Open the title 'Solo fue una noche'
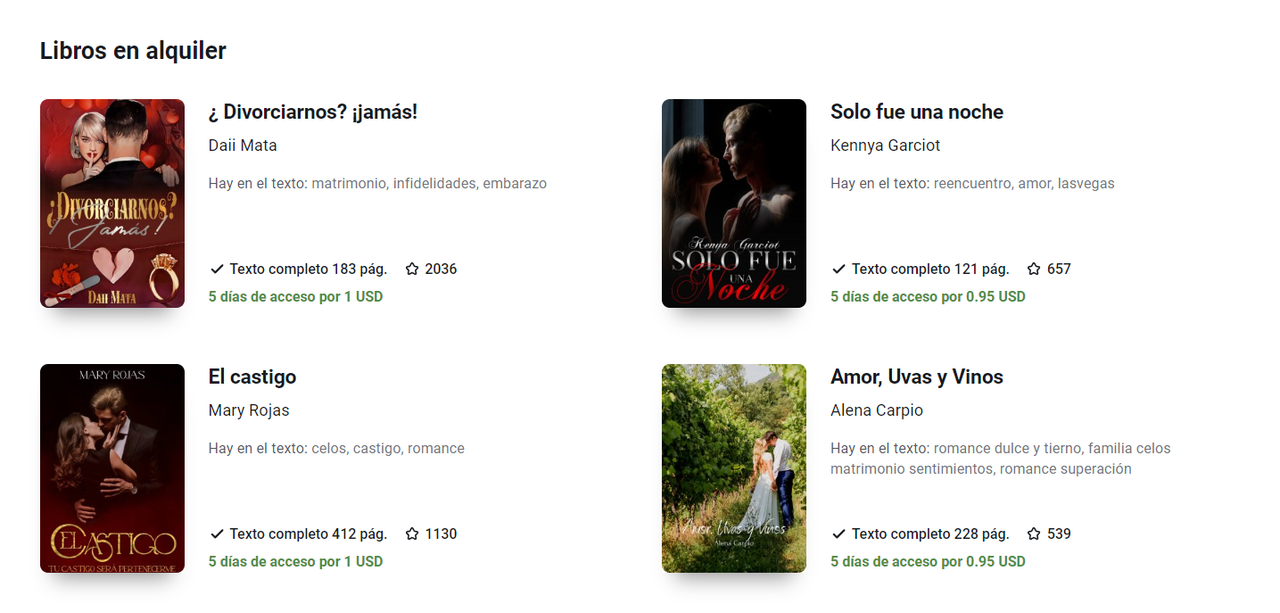1280x613 pixels. point(917,112)
